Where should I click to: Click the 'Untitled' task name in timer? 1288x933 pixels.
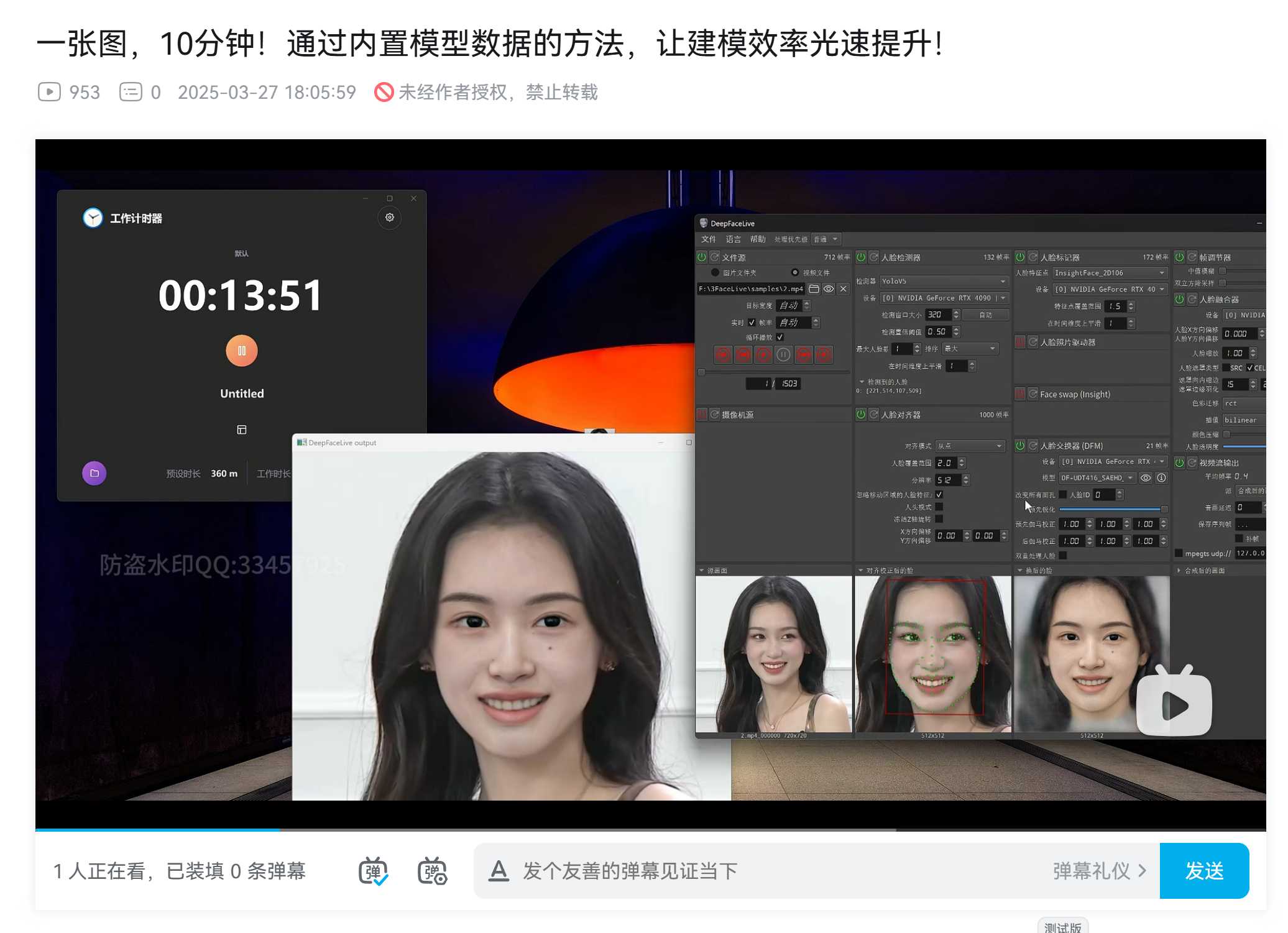pyautogui.click(x=242, y=393)
